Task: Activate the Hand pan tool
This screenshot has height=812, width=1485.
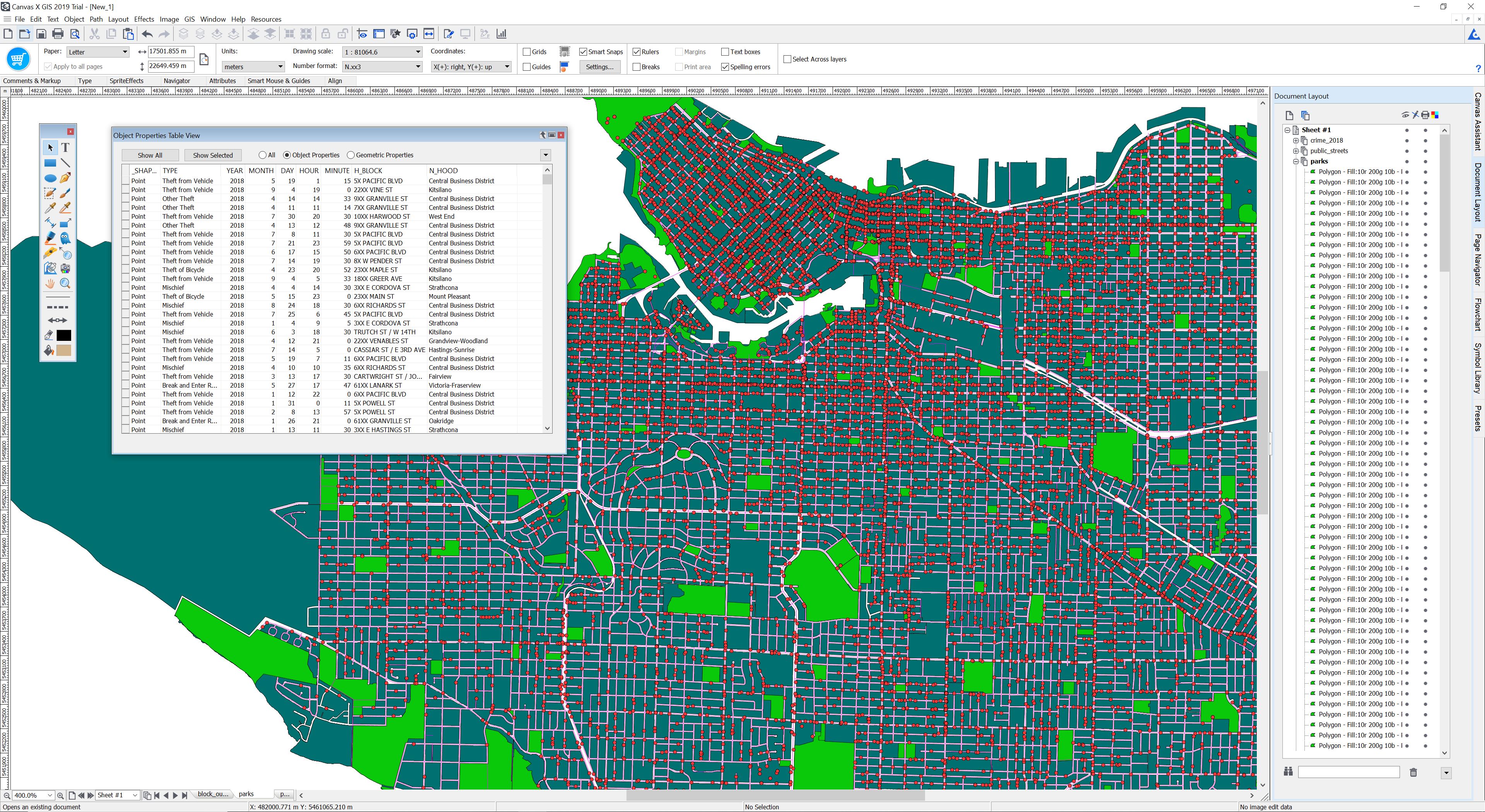Action: pos(50,284)
